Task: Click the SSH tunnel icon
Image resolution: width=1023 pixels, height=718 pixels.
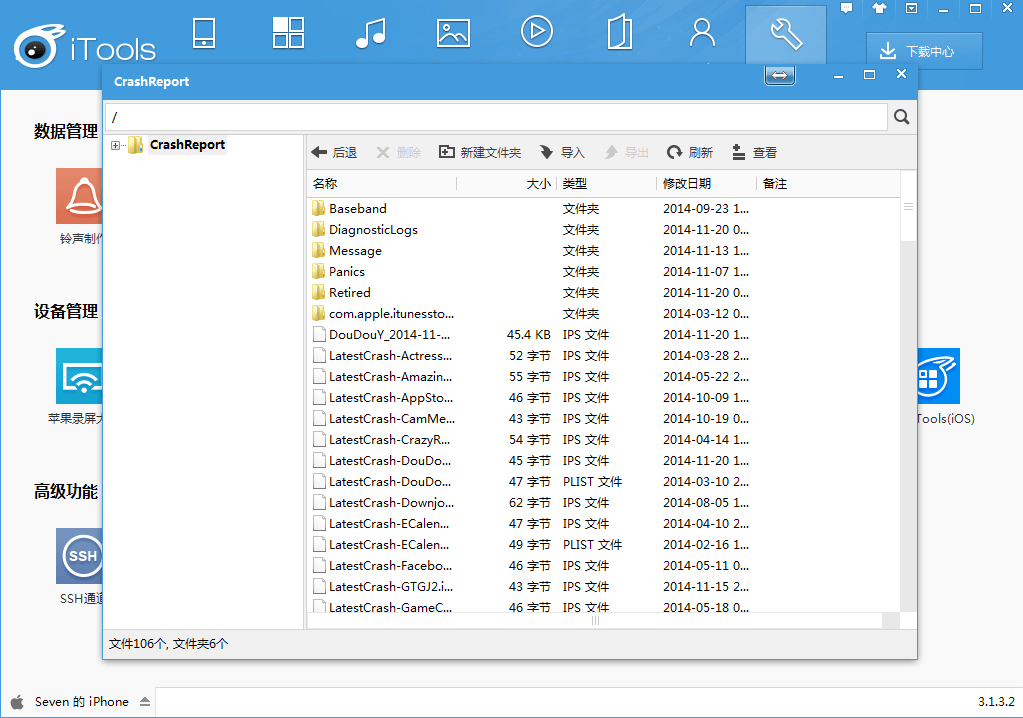Action: [x=82, y=556]
